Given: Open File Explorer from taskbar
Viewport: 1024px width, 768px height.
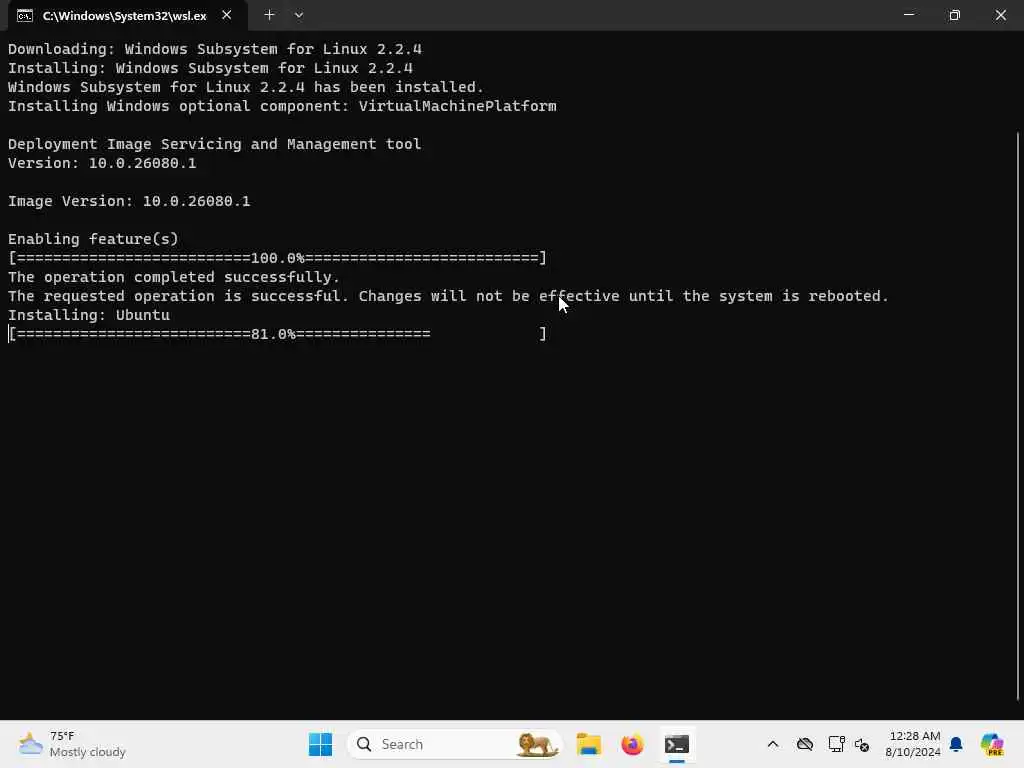Looking at the screenshot, I should click(x=588, y=744).
